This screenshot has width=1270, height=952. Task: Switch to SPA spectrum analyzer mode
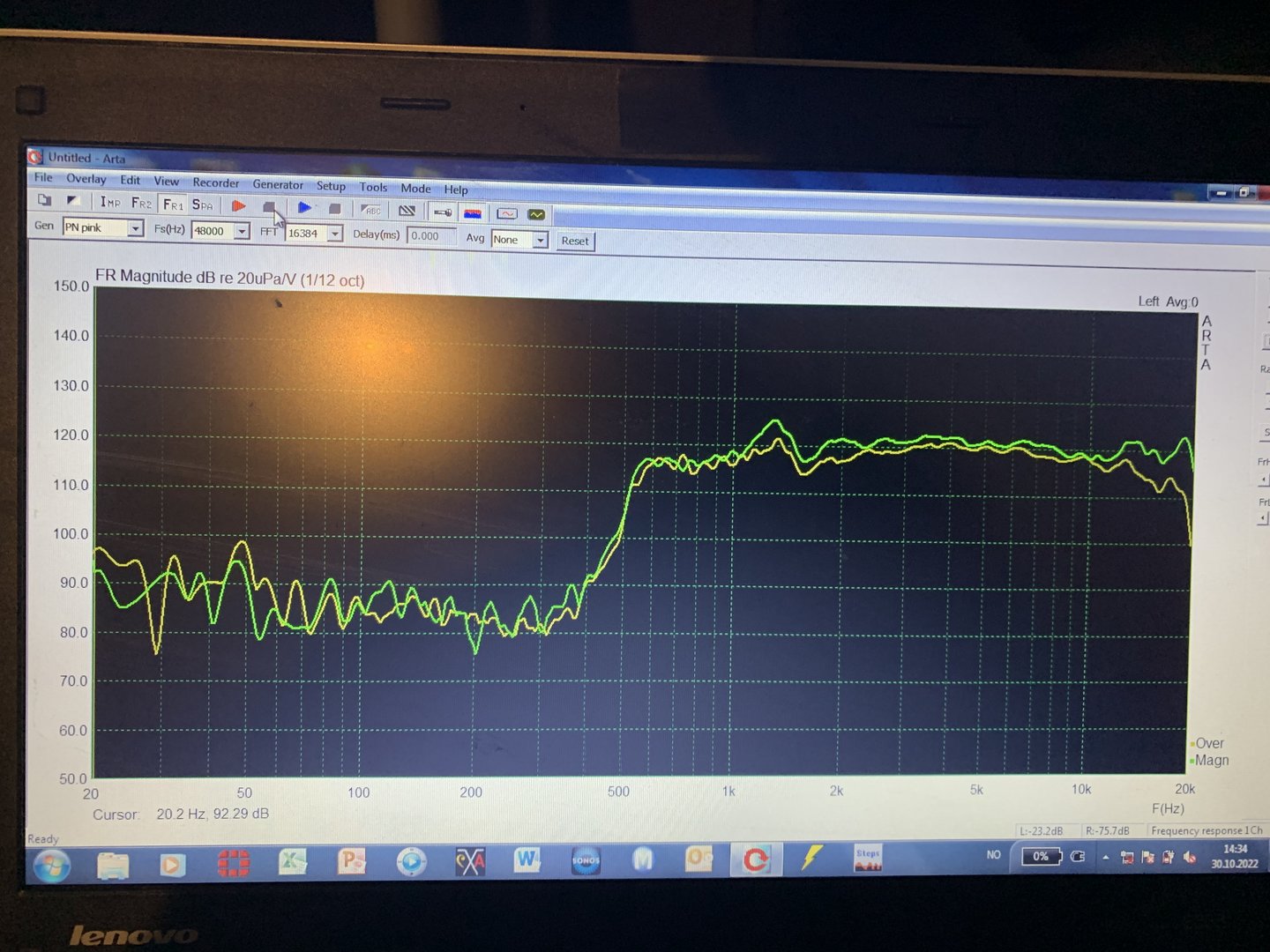(x=203, y=205)
